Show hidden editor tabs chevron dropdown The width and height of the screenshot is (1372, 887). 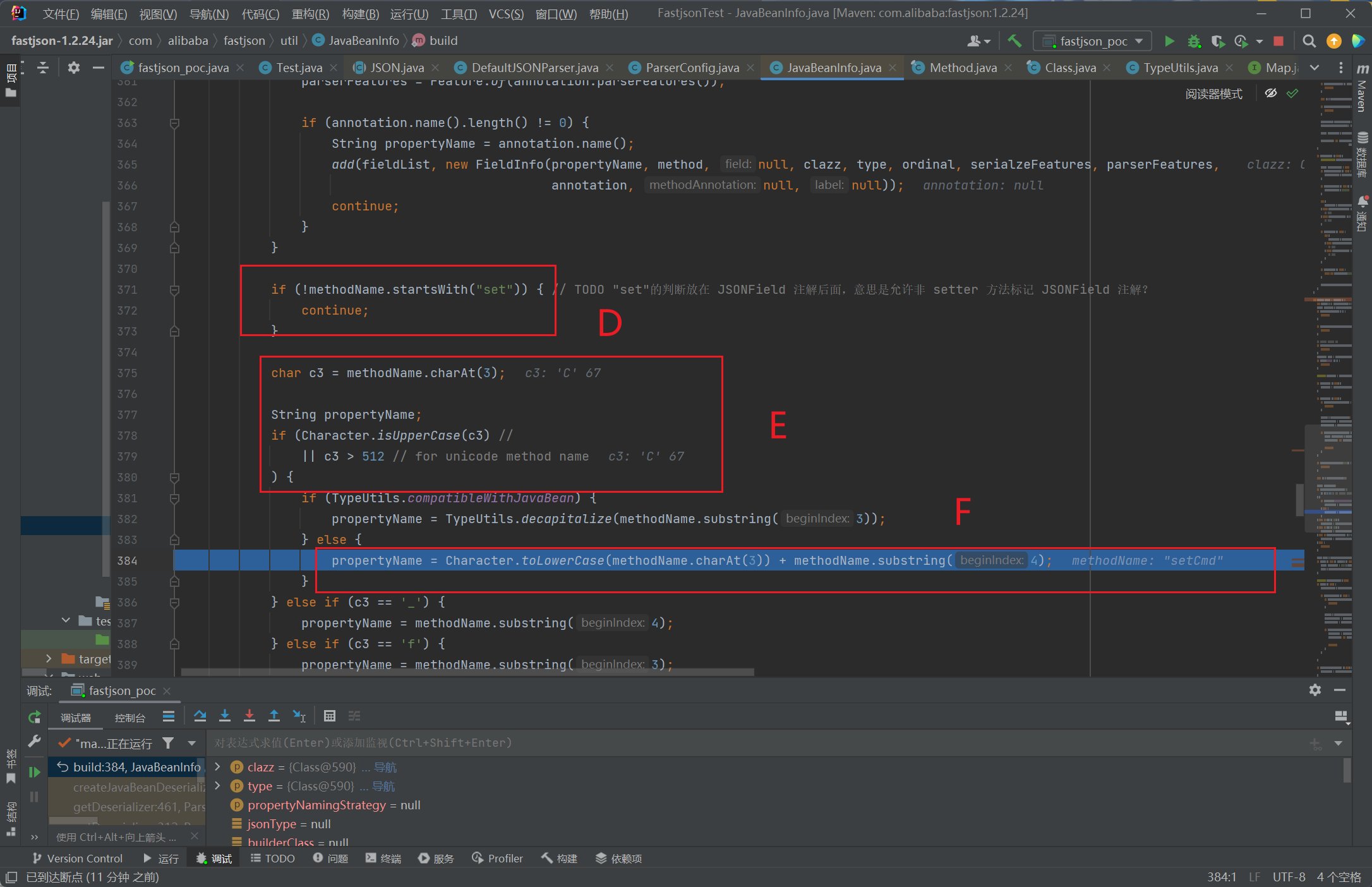pos(1315,68)
